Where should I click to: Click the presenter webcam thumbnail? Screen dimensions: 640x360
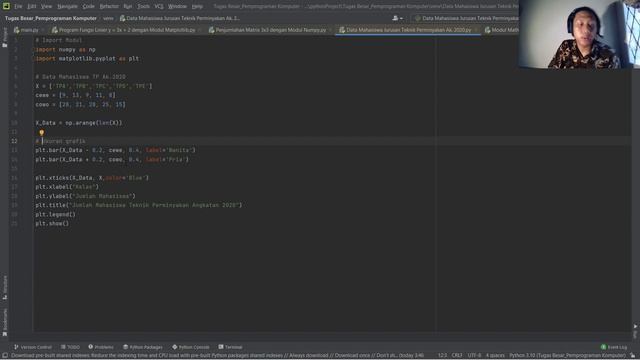pyautogui.click(x=580, y=34)
